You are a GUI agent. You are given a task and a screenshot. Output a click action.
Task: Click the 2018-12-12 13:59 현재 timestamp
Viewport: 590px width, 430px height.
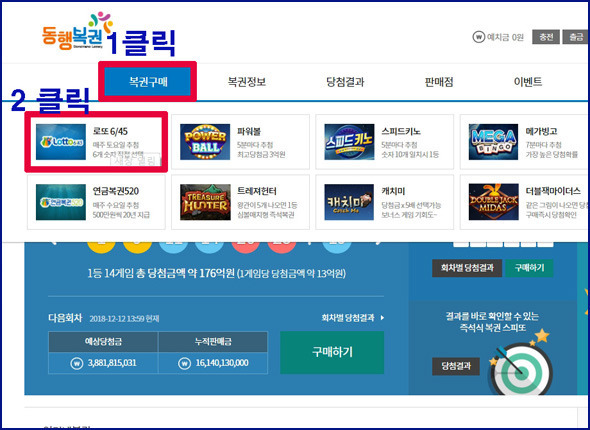click(x=124, y=319)
